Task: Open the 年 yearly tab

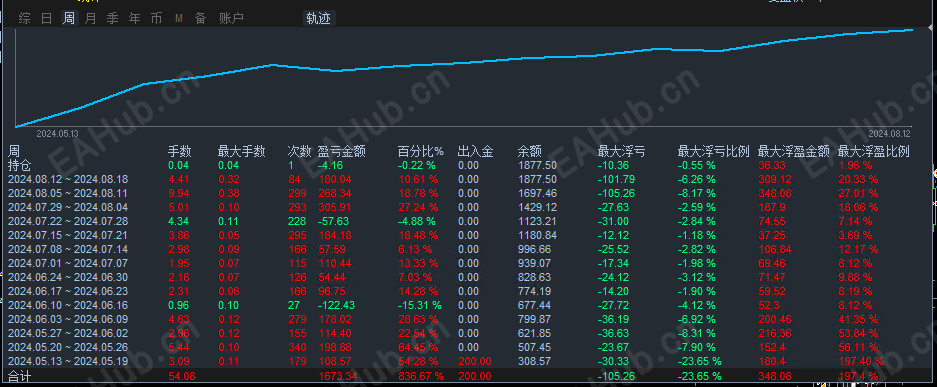Action: (134, 19)
